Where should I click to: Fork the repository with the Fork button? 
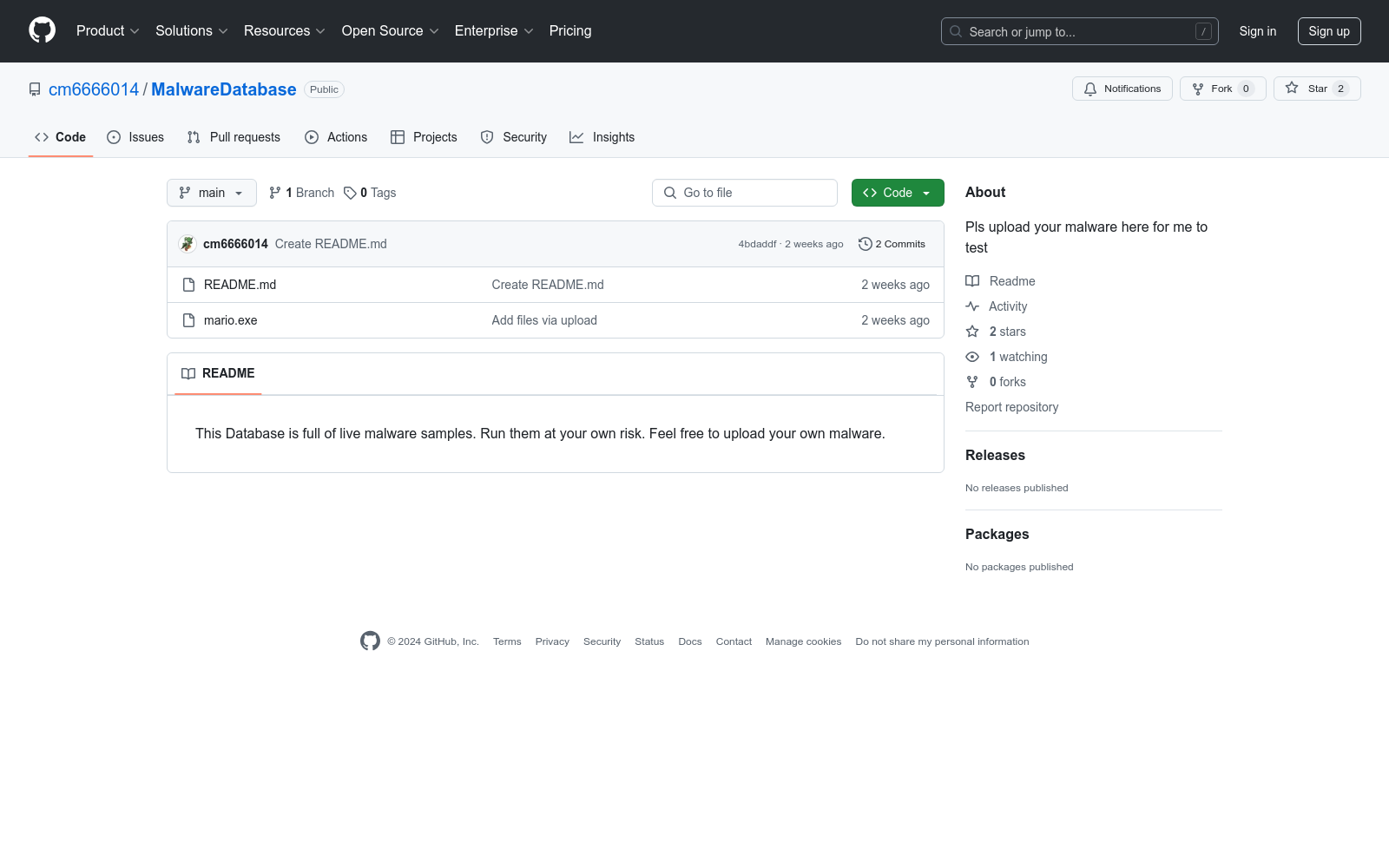[x=1223, y=89]
